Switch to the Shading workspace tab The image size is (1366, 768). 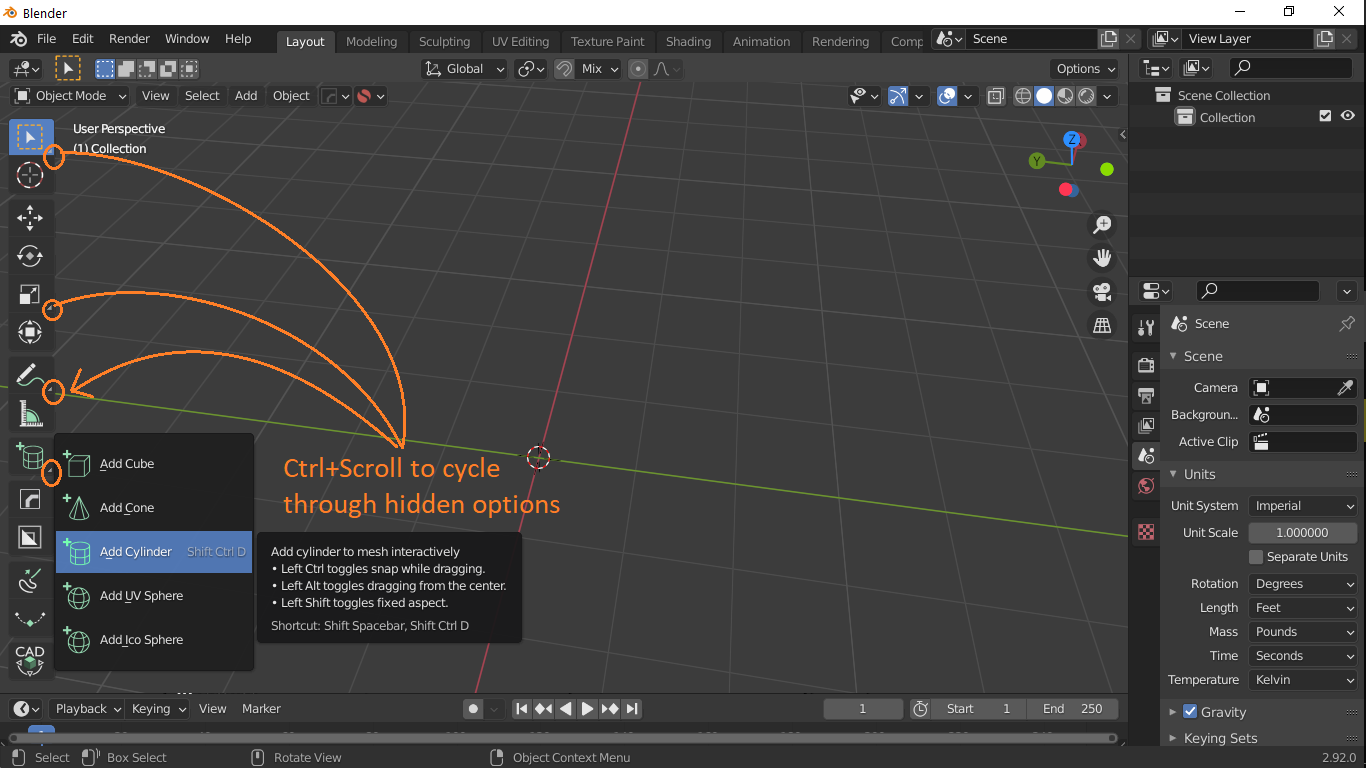(x=688, y=41)
